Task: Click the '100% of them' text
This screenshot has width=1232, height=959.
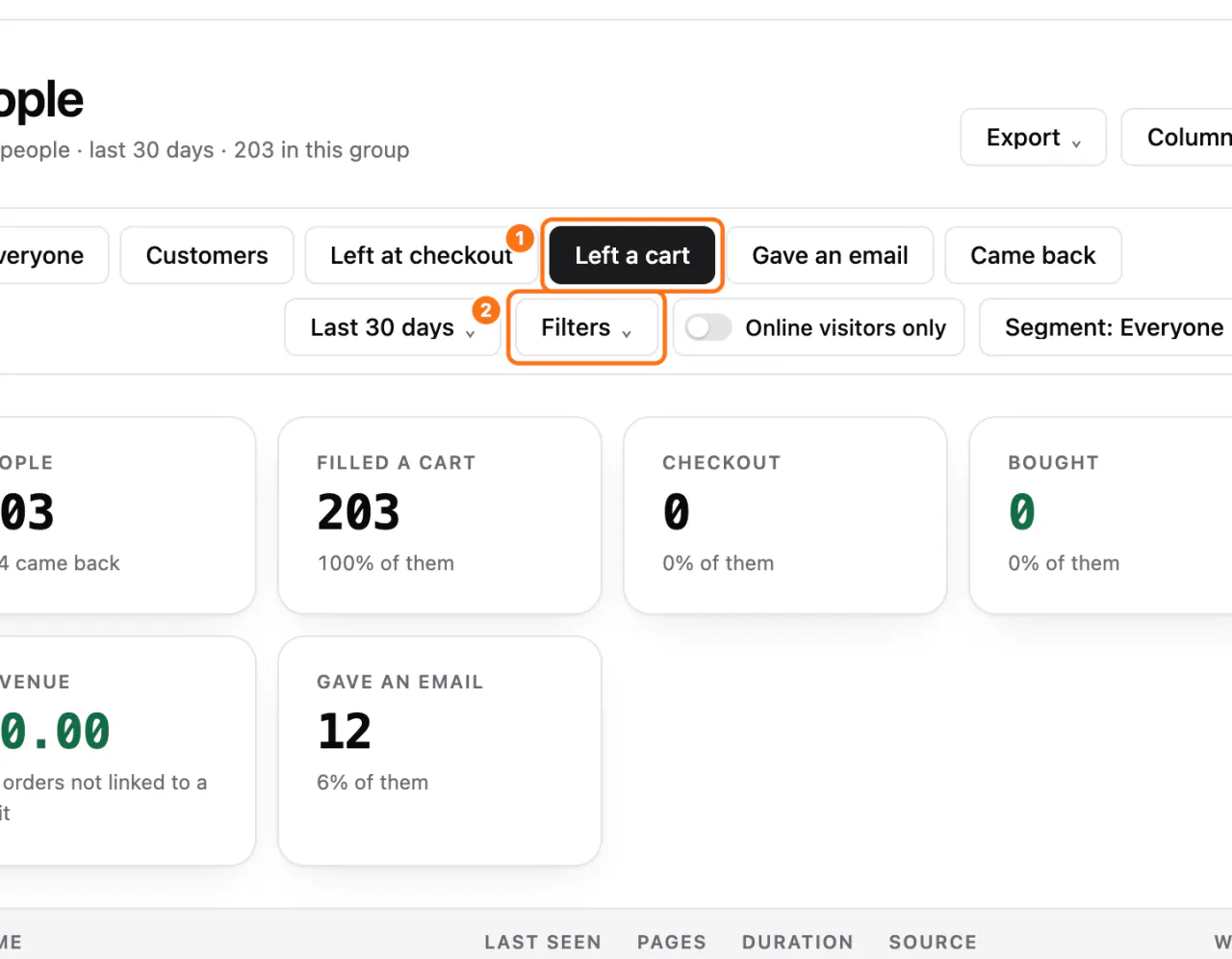Action: tap(386, 563)
